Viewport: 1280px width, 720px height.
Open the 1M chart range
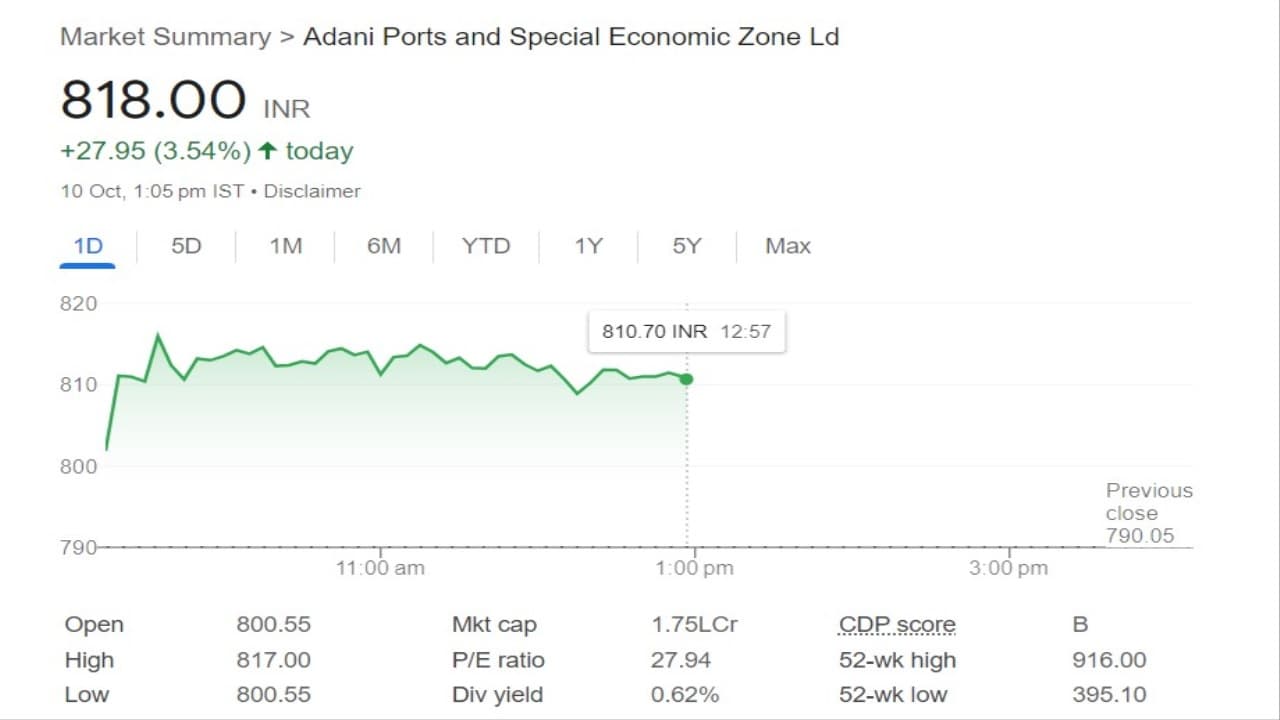[x=285, y=246]
